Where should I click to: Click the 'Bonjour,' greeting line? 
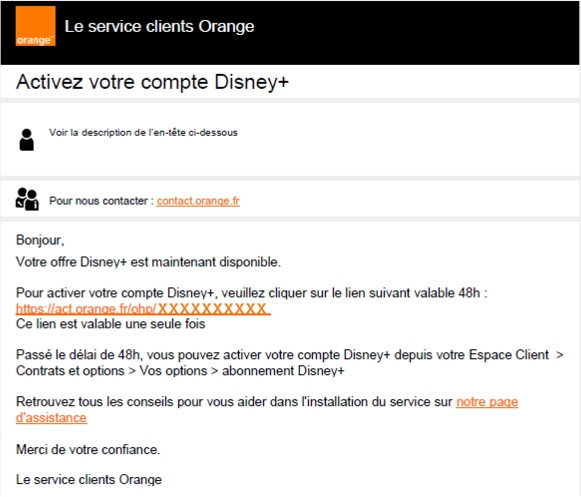[40, 240]
